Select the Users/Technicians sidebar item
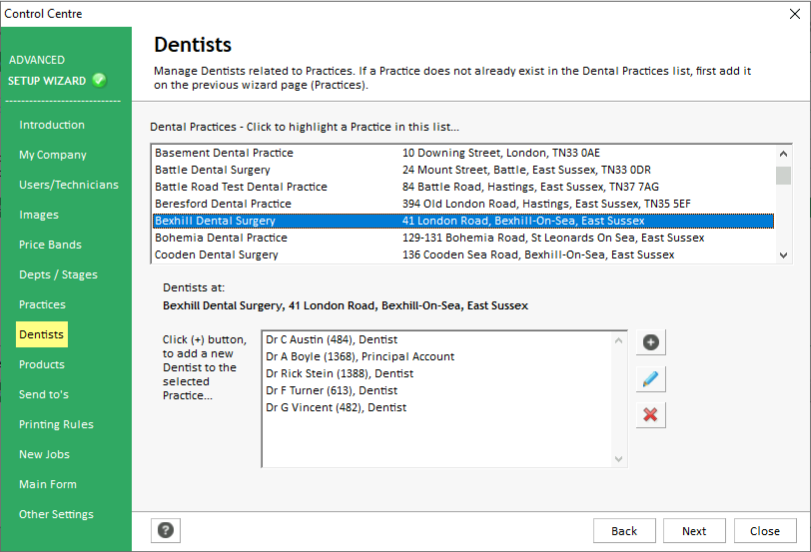 (x=68, y=185)
